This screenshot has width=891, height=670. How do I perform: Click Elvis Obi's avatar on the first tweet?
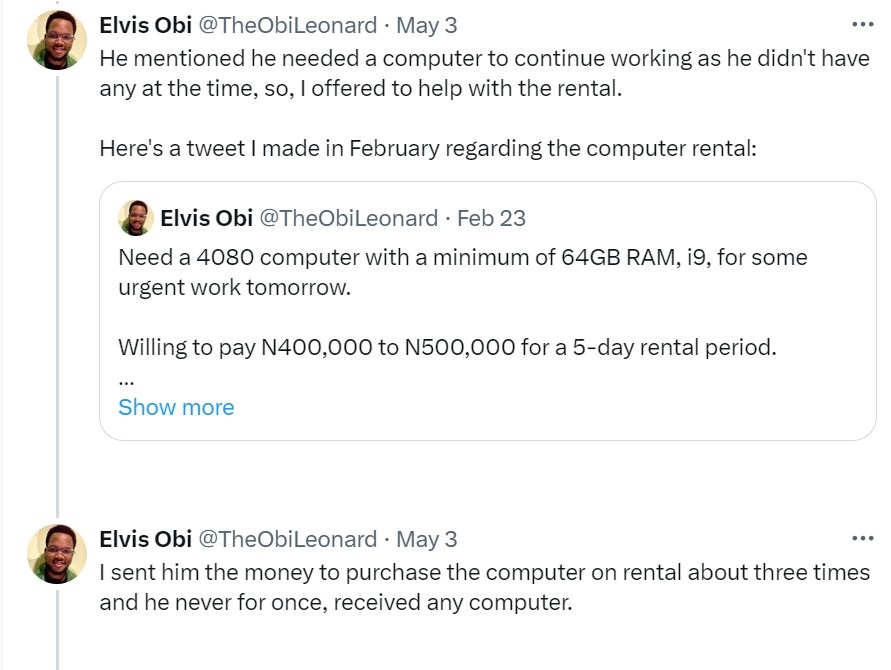point(57,41)
